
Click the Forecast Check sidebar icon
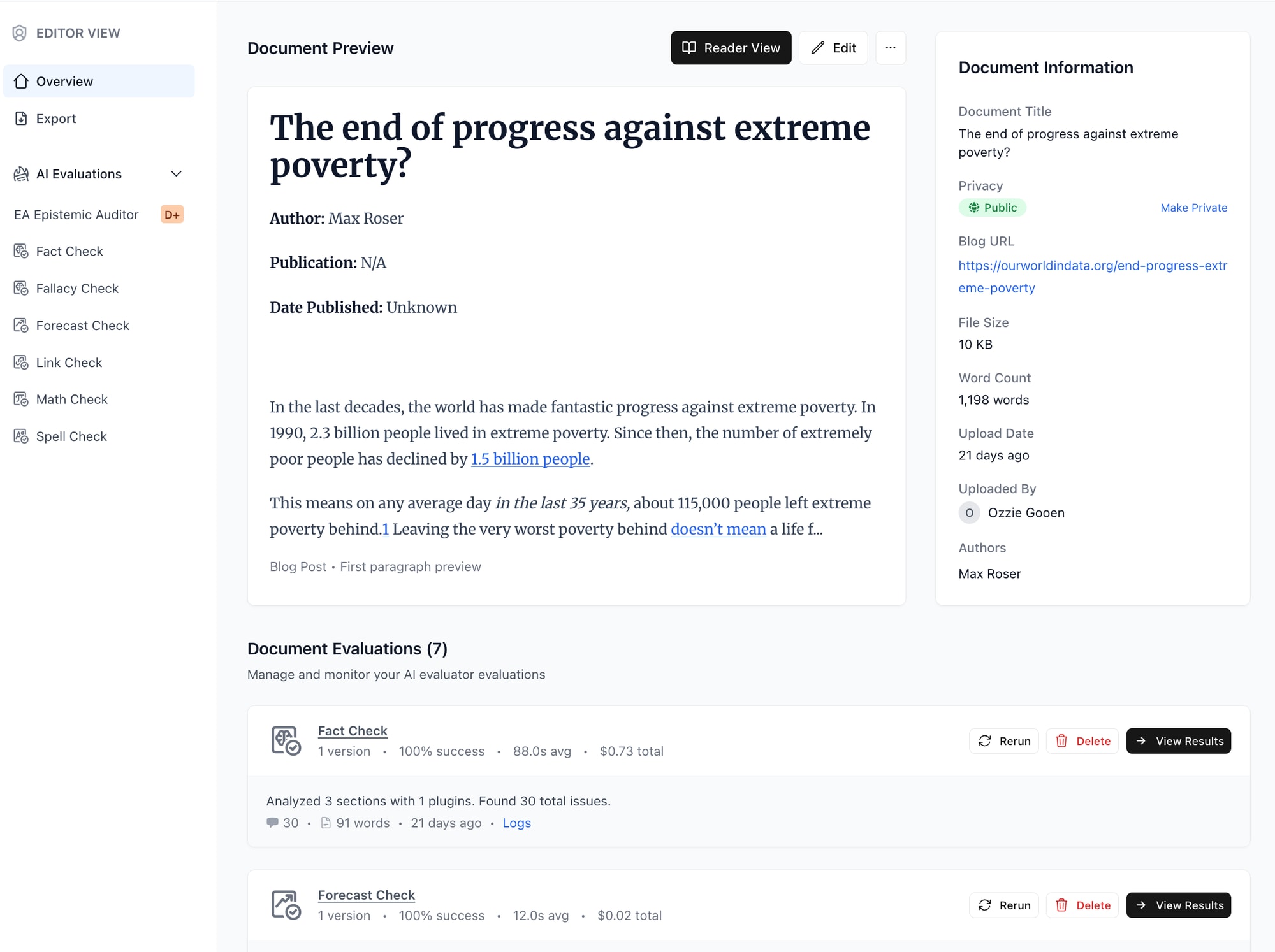point(21,326)
